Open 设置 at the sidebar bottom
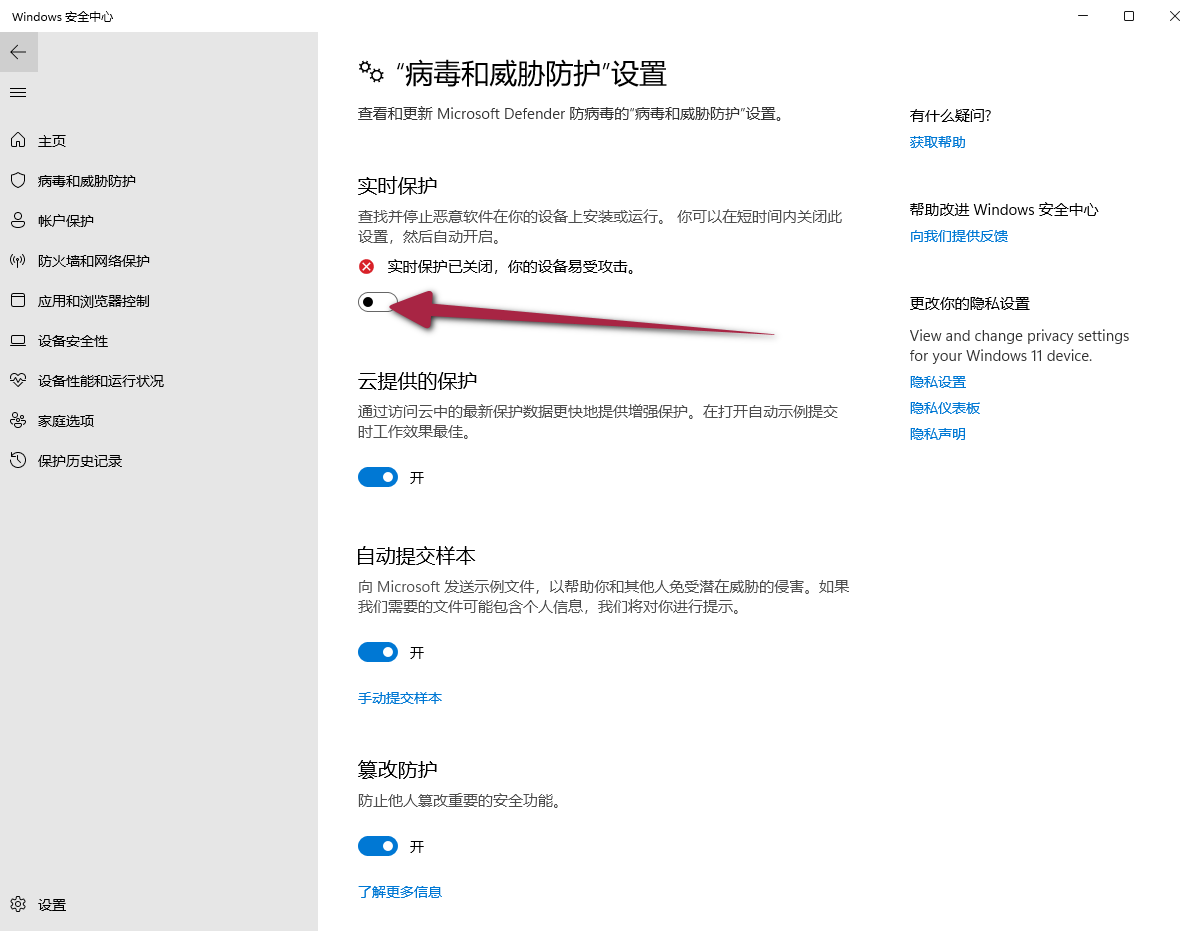This screenshot has height=931, width=1198. click(x=51, y=905)
